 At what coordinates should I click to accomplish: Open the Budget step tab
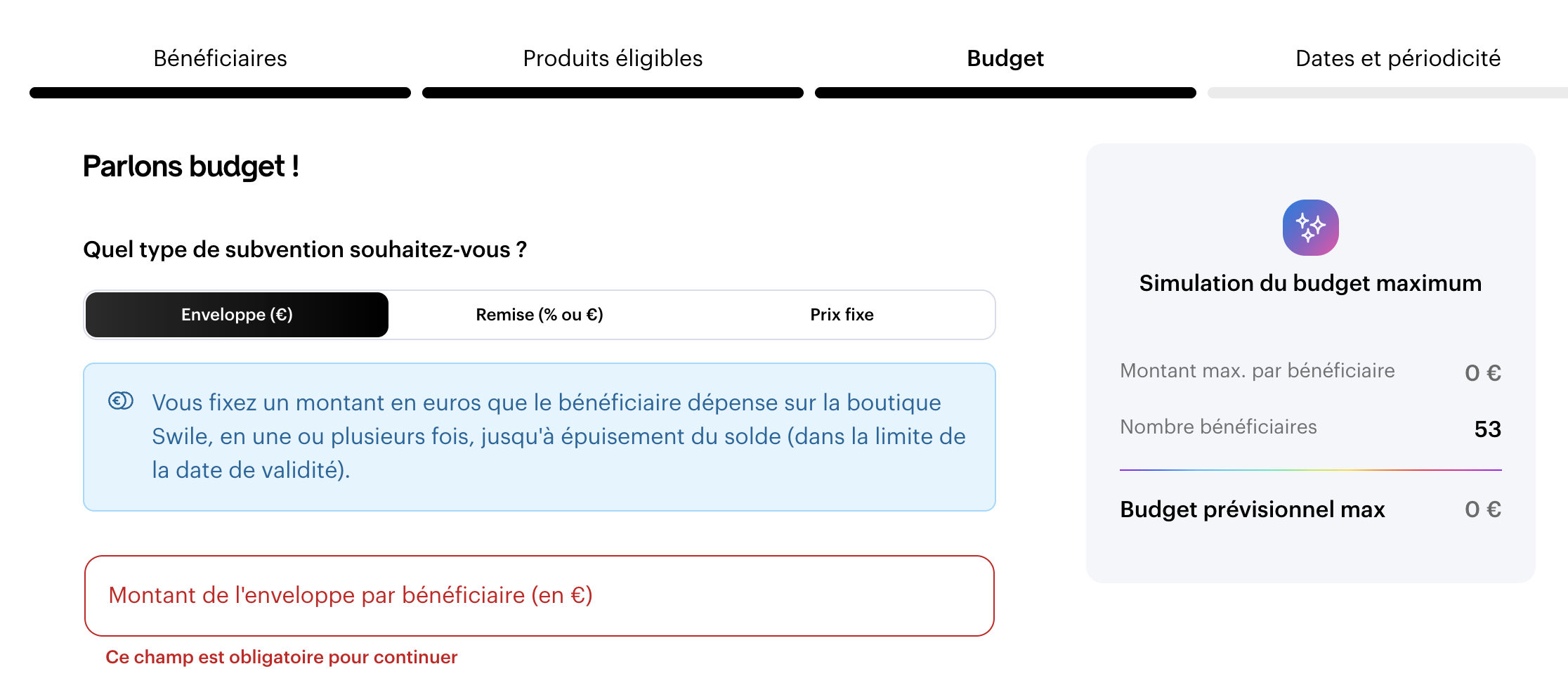[x=1005, y=58]
